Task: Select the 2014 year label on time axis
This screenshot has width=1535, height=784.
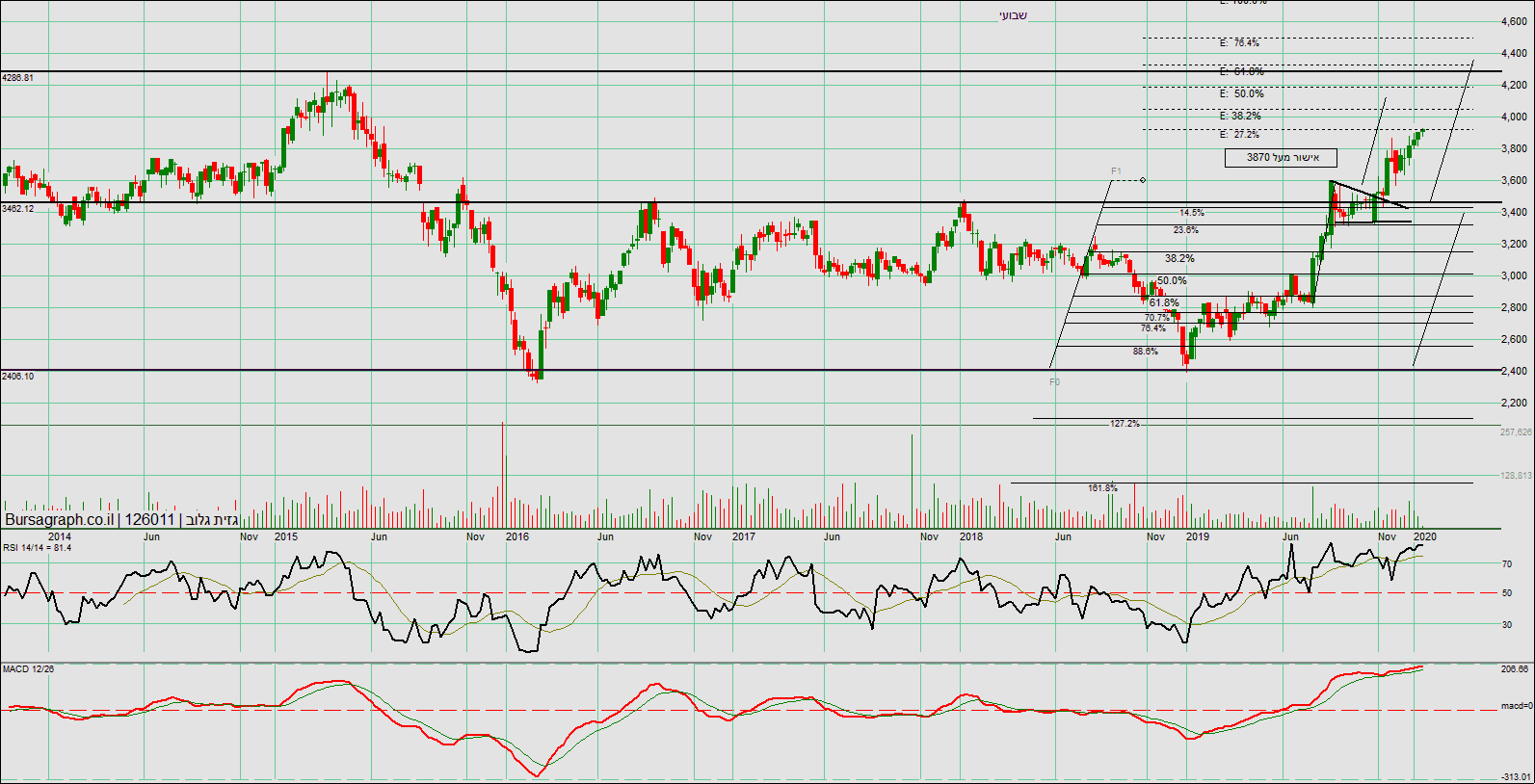Action: (60, 536)
